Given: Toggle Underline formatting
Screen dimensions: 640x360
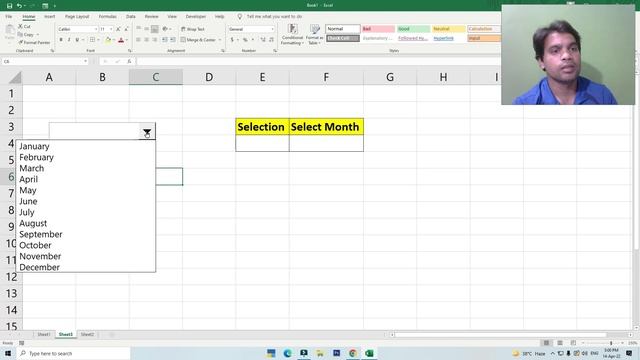Looking at the screenshot, I should [77, 40].
